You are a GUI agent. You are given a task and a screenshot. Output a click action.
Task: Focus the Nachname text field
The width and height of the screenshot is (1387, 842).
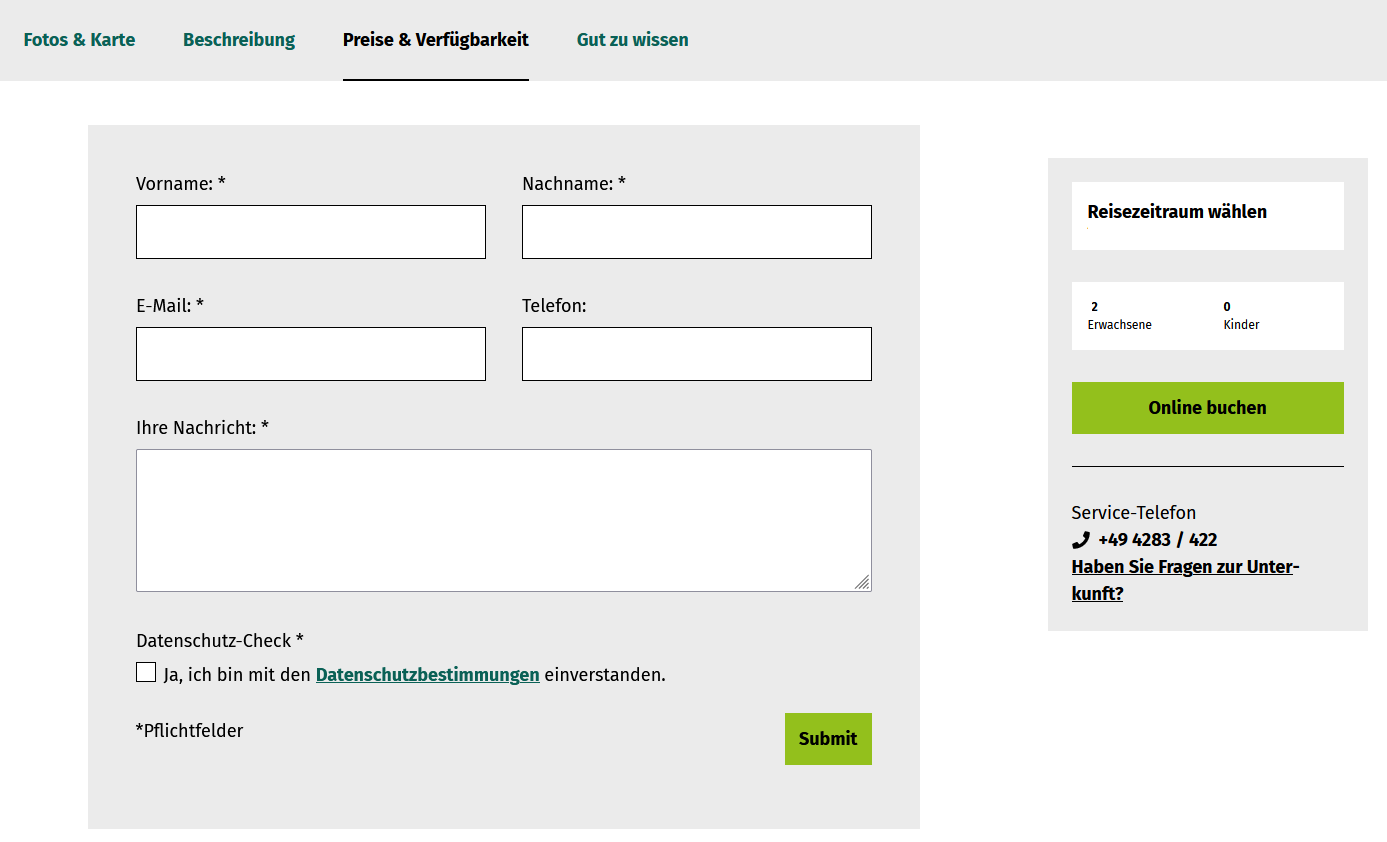point(697,232)
